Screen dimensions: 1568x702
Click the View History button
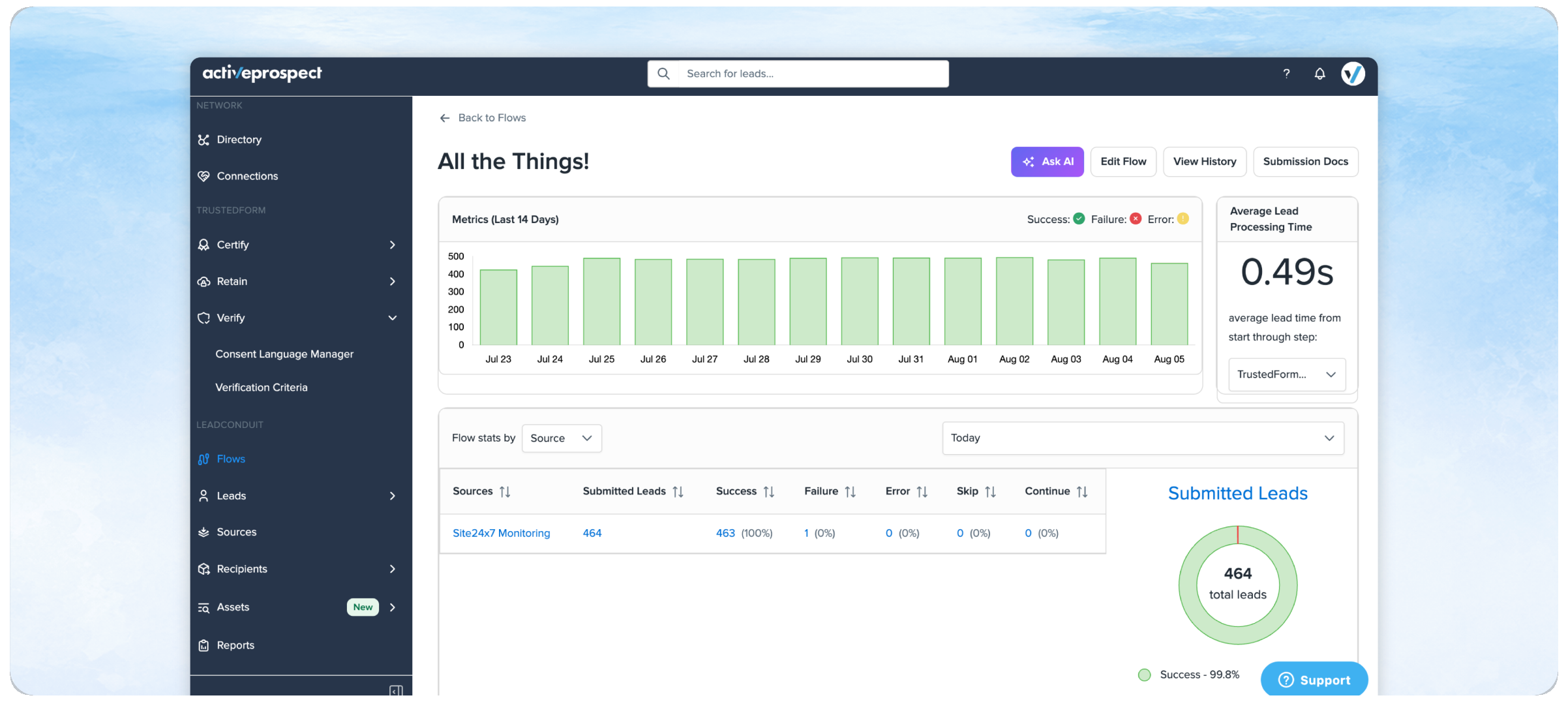(1205, 162)
